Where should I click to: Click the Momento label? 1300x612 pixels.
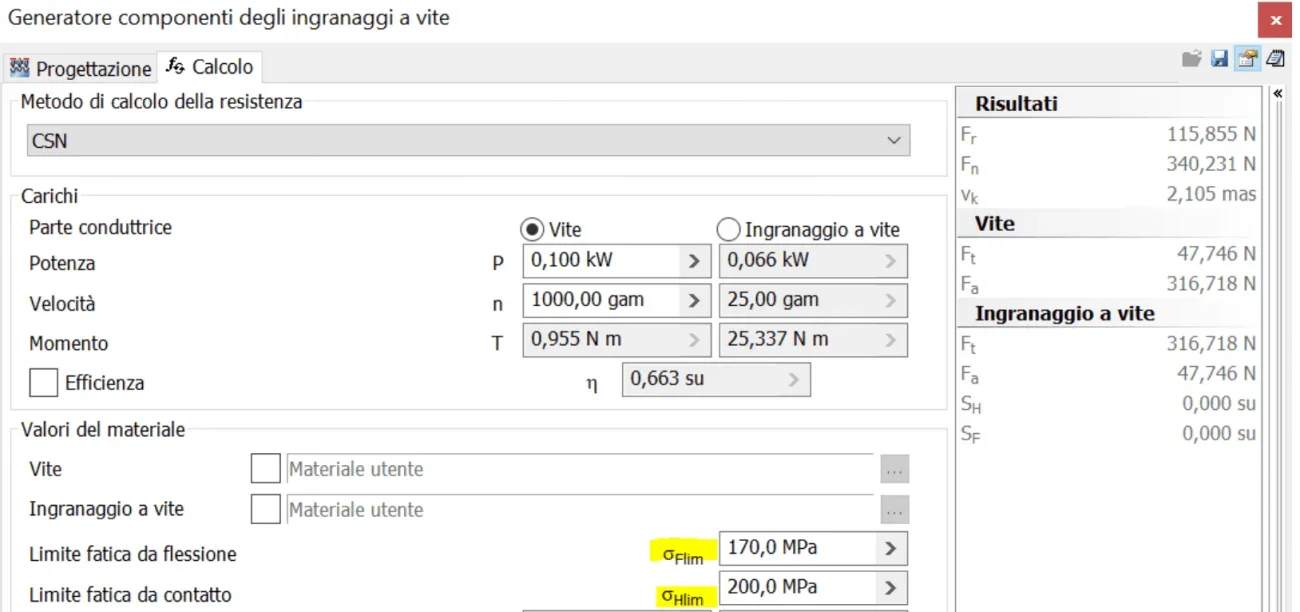(68, 344)
